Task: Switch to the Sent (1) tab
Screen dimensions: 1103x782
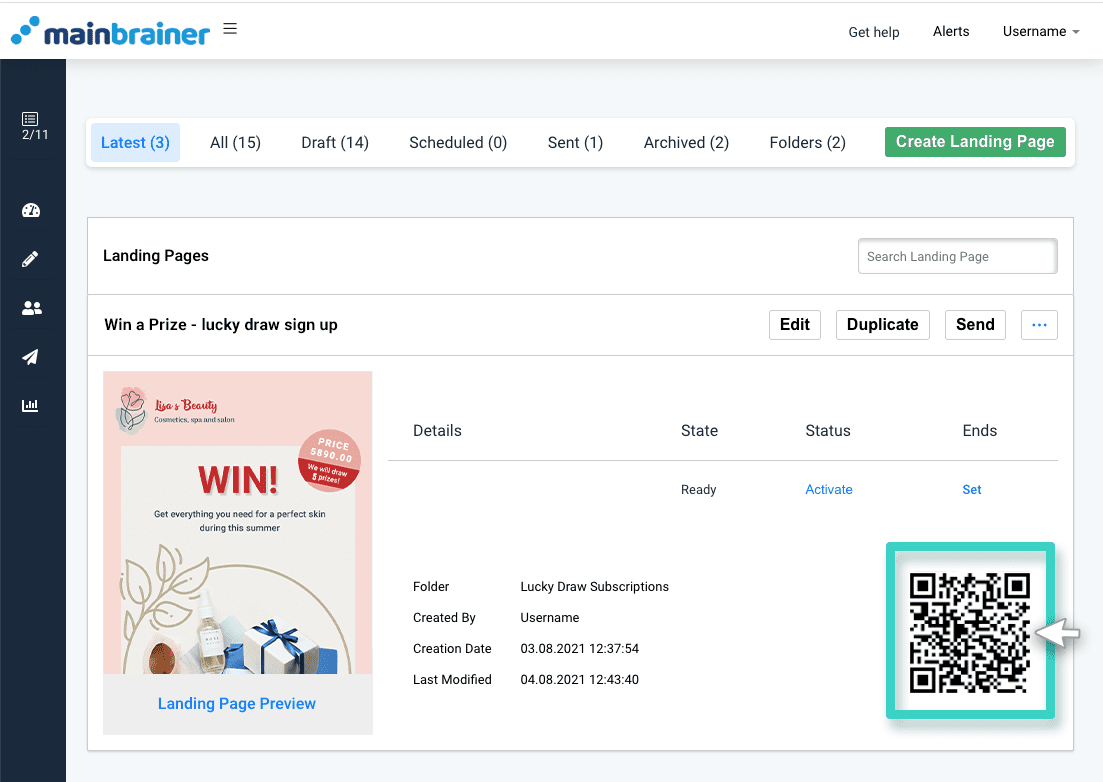Action: (x=575, y=143)
